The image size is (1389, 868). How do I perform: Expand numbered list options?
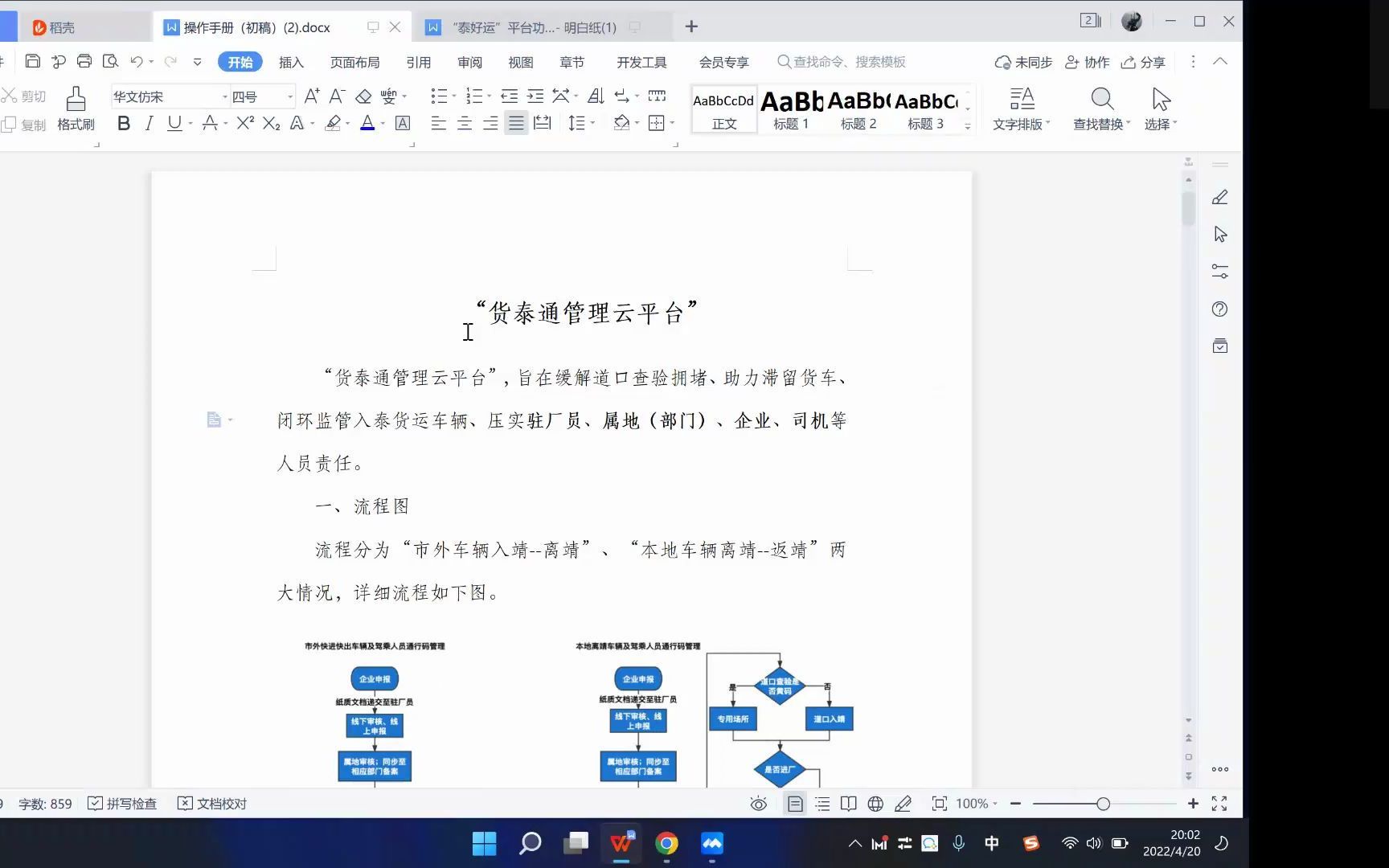click(490, 96)
